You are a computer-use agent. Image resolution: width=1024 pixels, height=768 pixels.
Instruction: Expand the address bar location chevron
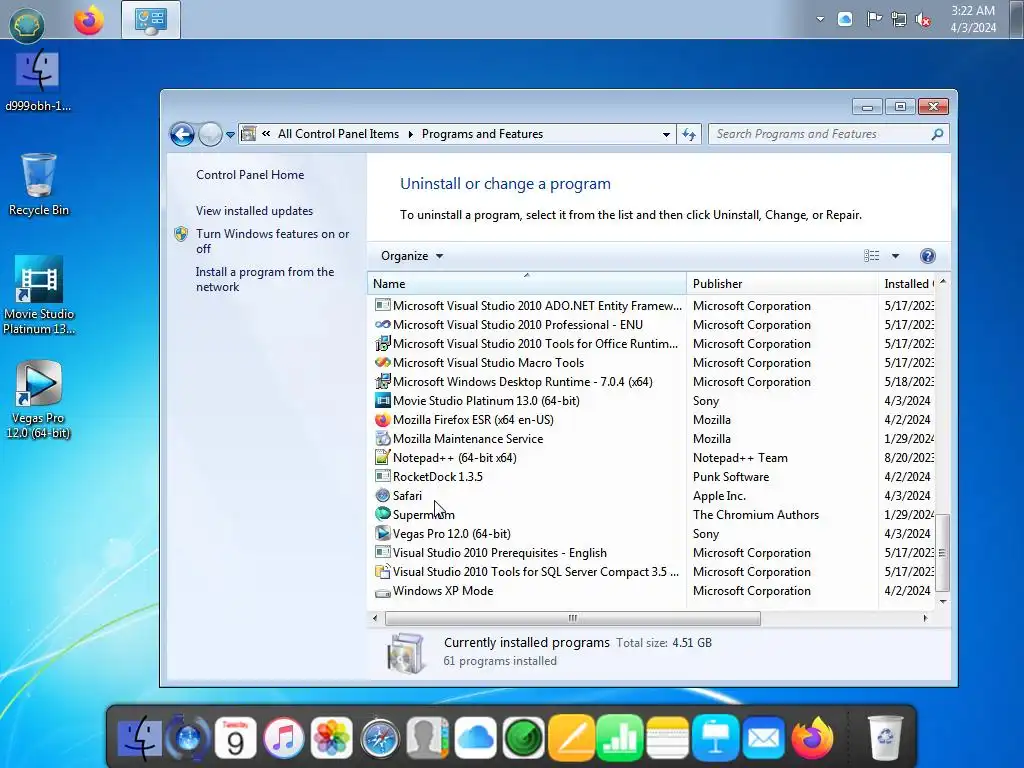pyautogui.click(x=266, y=133)
